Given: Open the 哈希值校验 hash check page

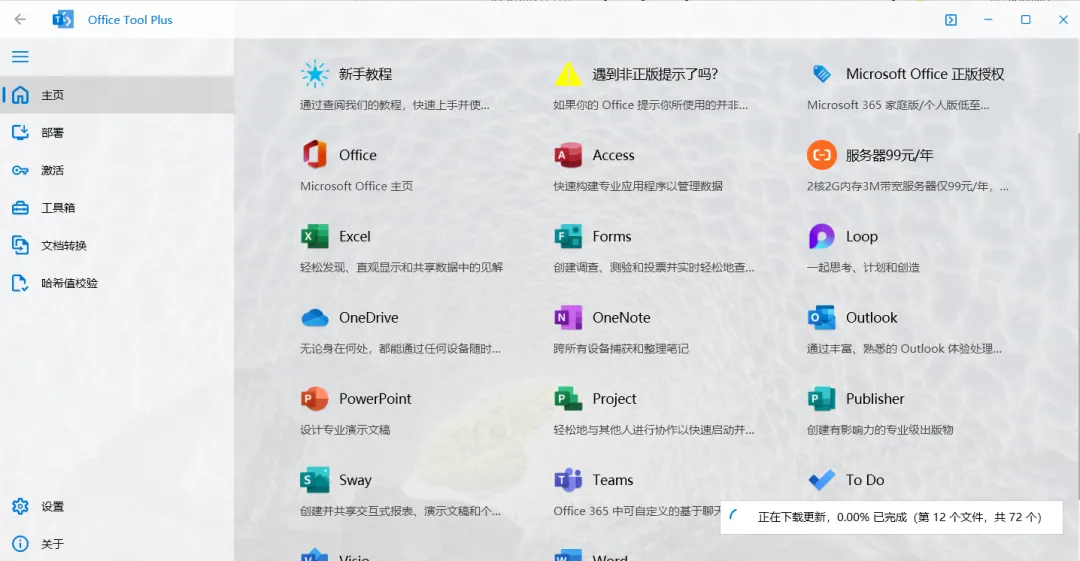Looking at the screenshot, I should point(117,283).
